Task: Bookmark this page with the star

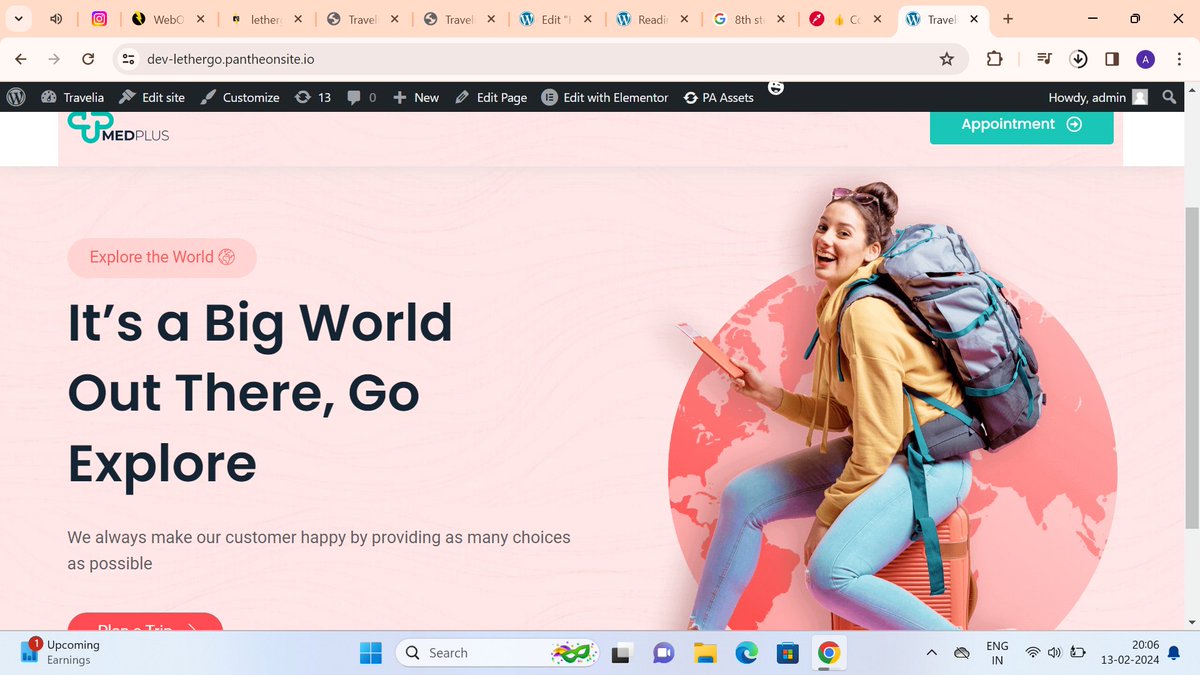Action: click(x=946, y=59)
